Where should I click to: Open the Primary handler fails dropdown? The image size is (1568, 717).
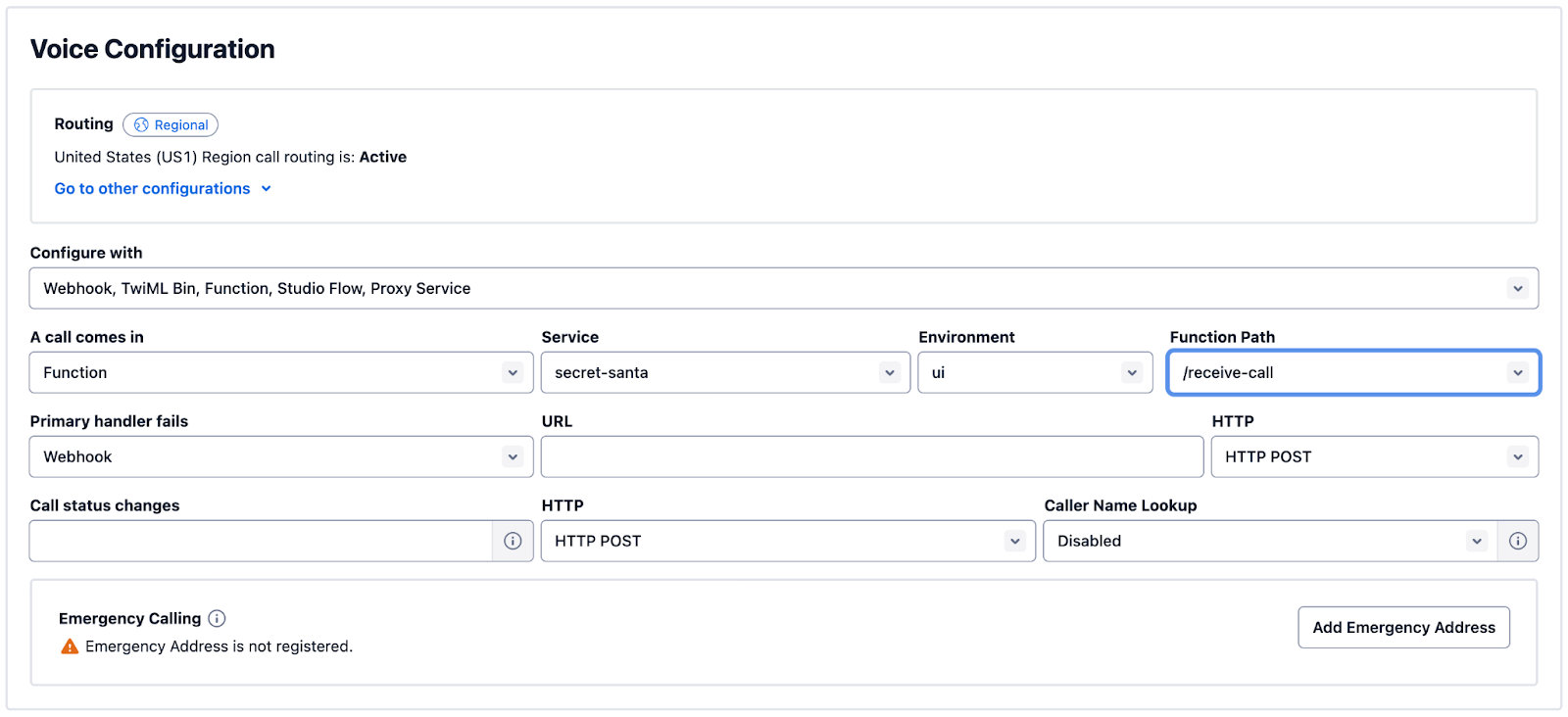click(281, 456)
